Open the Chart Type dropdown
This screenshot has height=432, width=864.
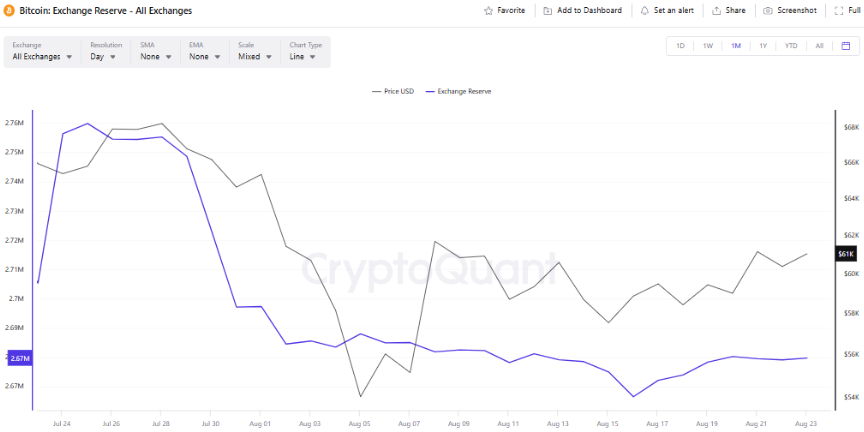pos(305,57)
